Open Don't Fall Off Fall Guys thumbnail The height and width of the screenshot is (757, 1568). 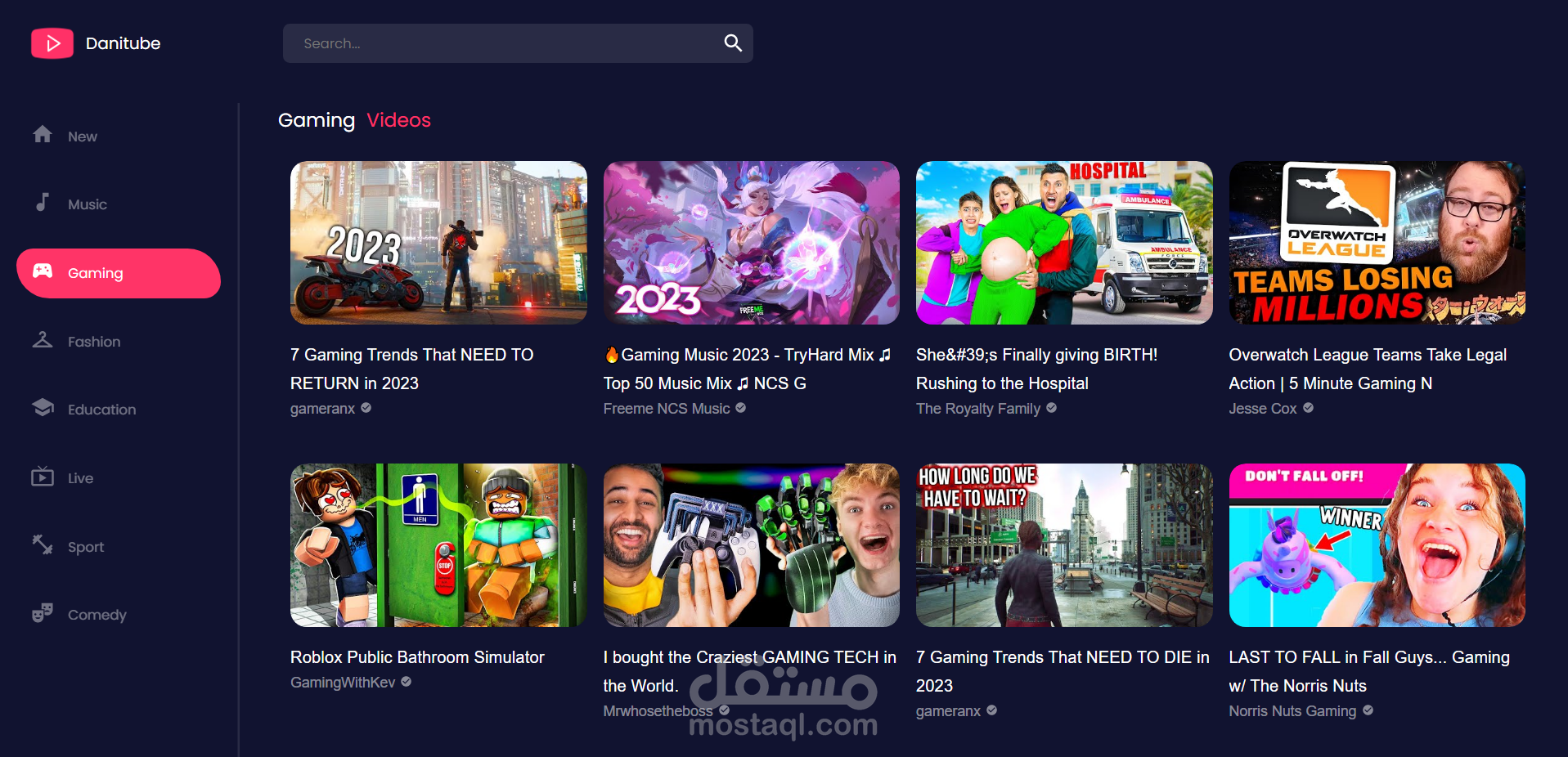click(x=1377, y=545)
